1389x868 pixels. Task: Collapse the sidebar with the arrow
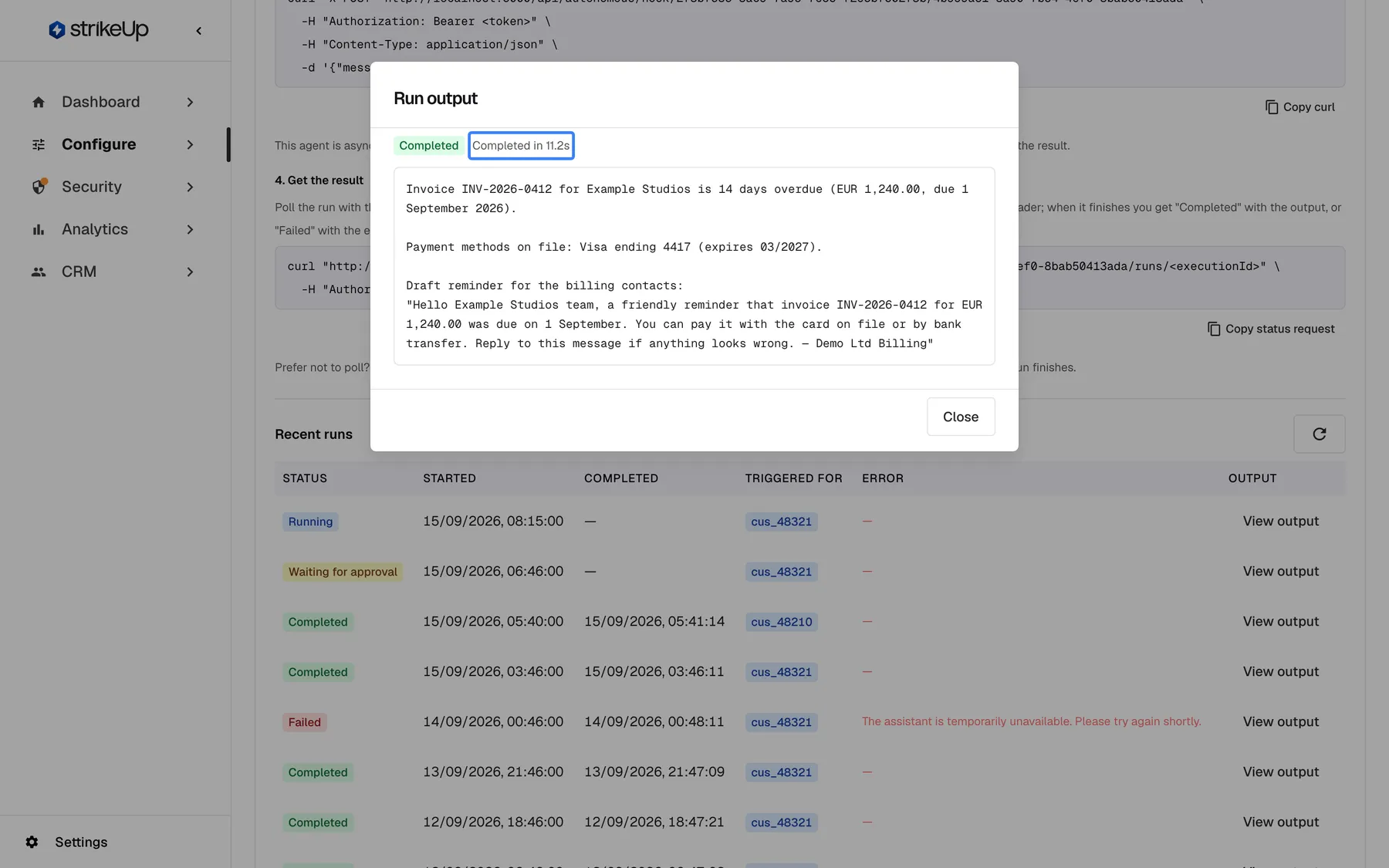pos(199,31)
